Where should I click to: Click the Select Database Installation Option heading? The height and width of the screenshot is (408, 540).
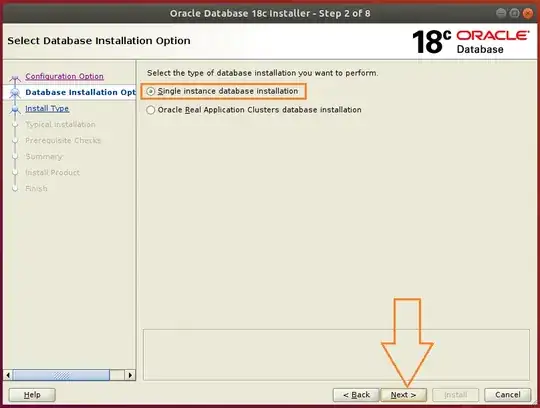click(x=99, y=41)
